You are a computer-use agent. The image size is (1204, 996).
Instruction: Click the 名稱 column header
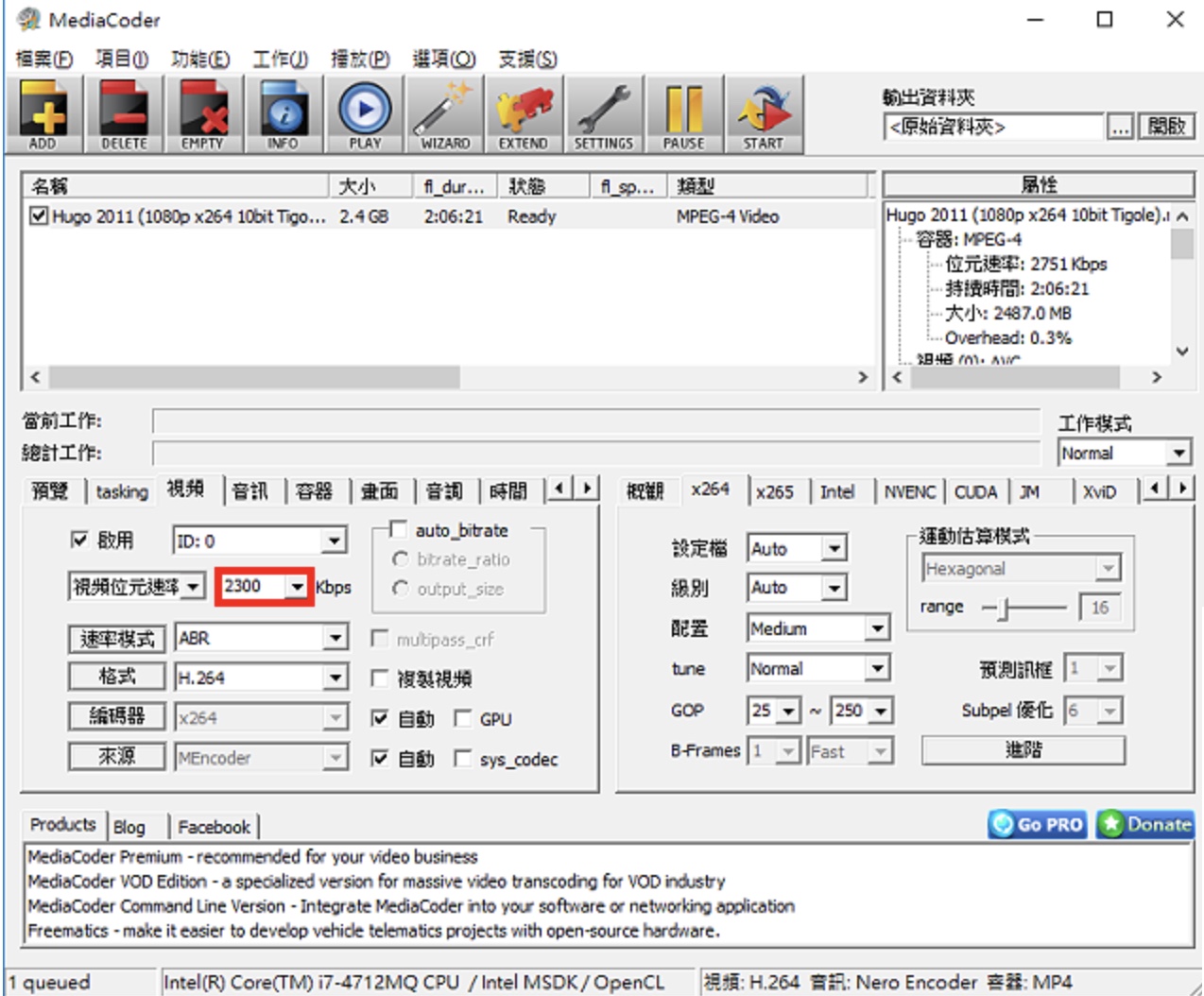(x=177, y=185)
